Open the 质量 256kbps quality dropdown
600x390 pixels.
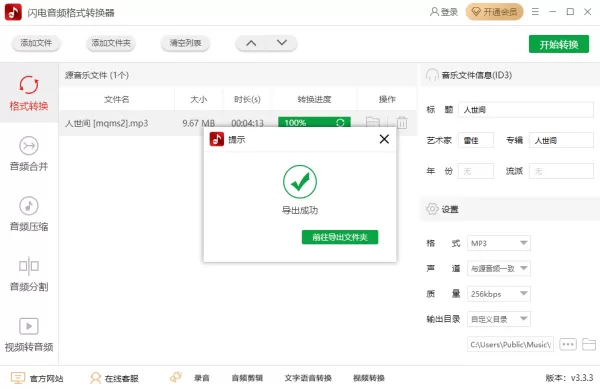pyautogui.click(x=499, y=294)
